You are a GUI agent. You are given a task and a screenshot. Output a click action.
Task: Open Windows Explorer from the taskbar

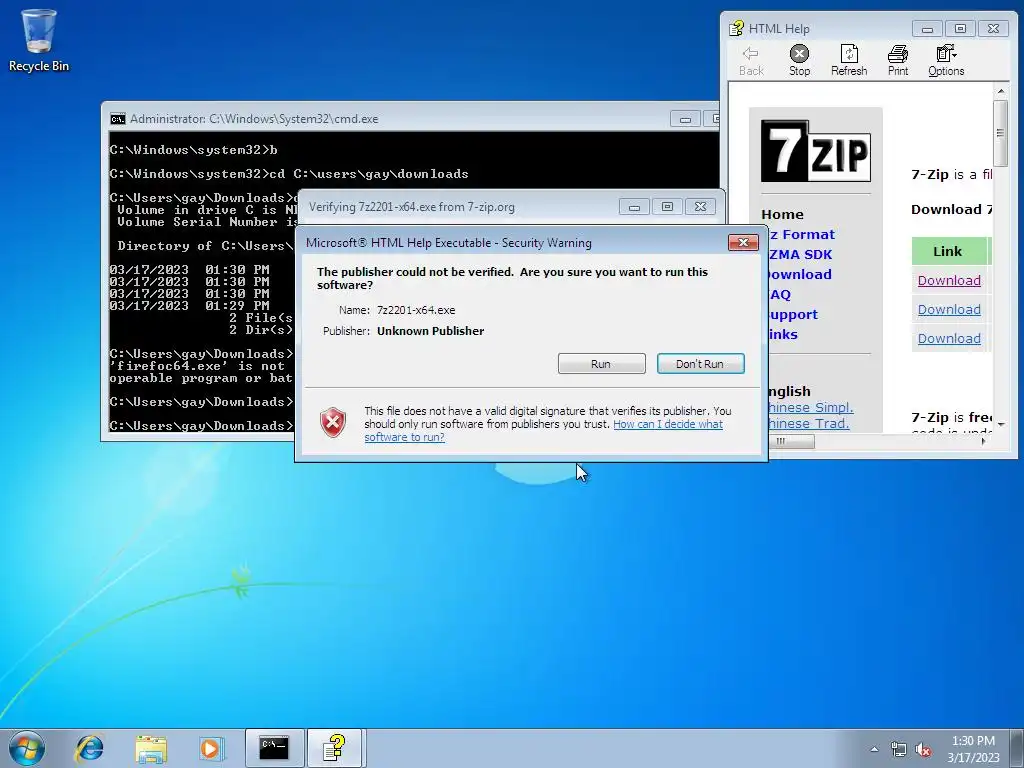point(151,748)
